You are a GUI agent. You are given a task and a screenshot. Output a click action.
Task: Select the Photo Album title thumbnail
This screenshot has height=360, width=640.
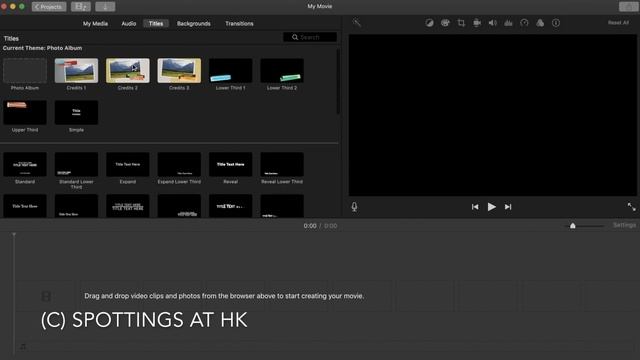coord(25,71)
